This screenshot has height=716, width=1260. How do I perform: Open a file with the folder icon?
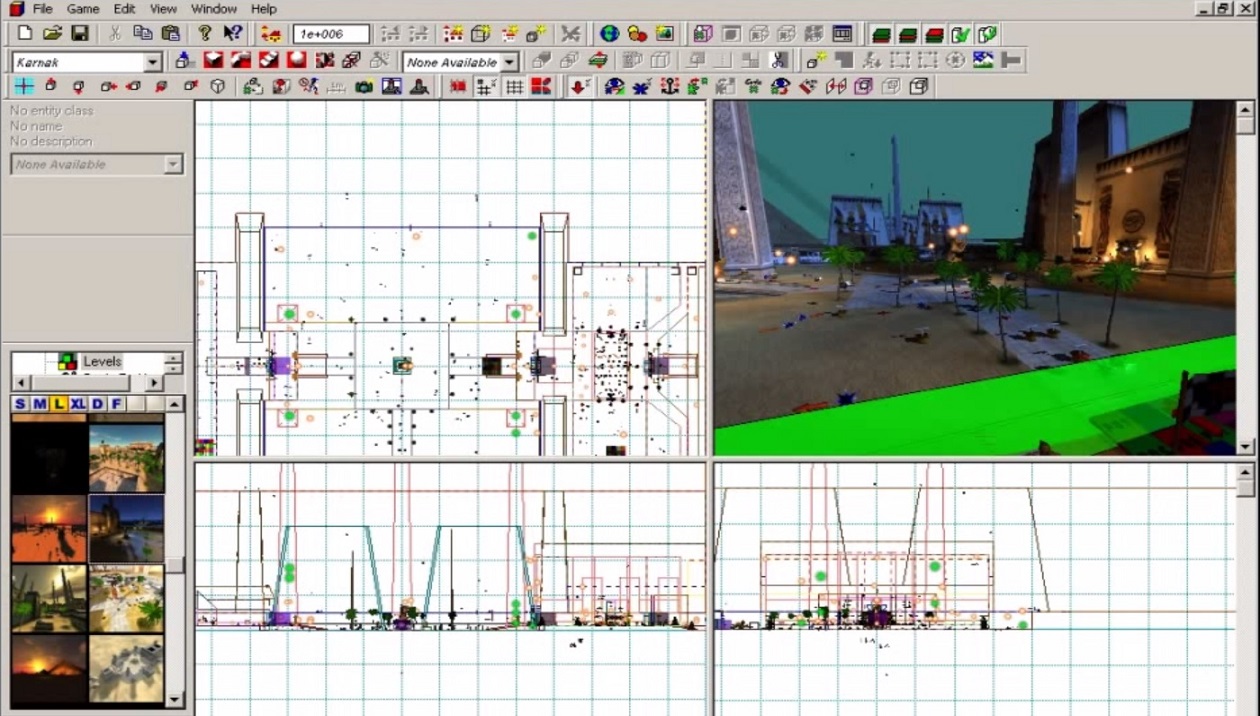tap(52, 34)
